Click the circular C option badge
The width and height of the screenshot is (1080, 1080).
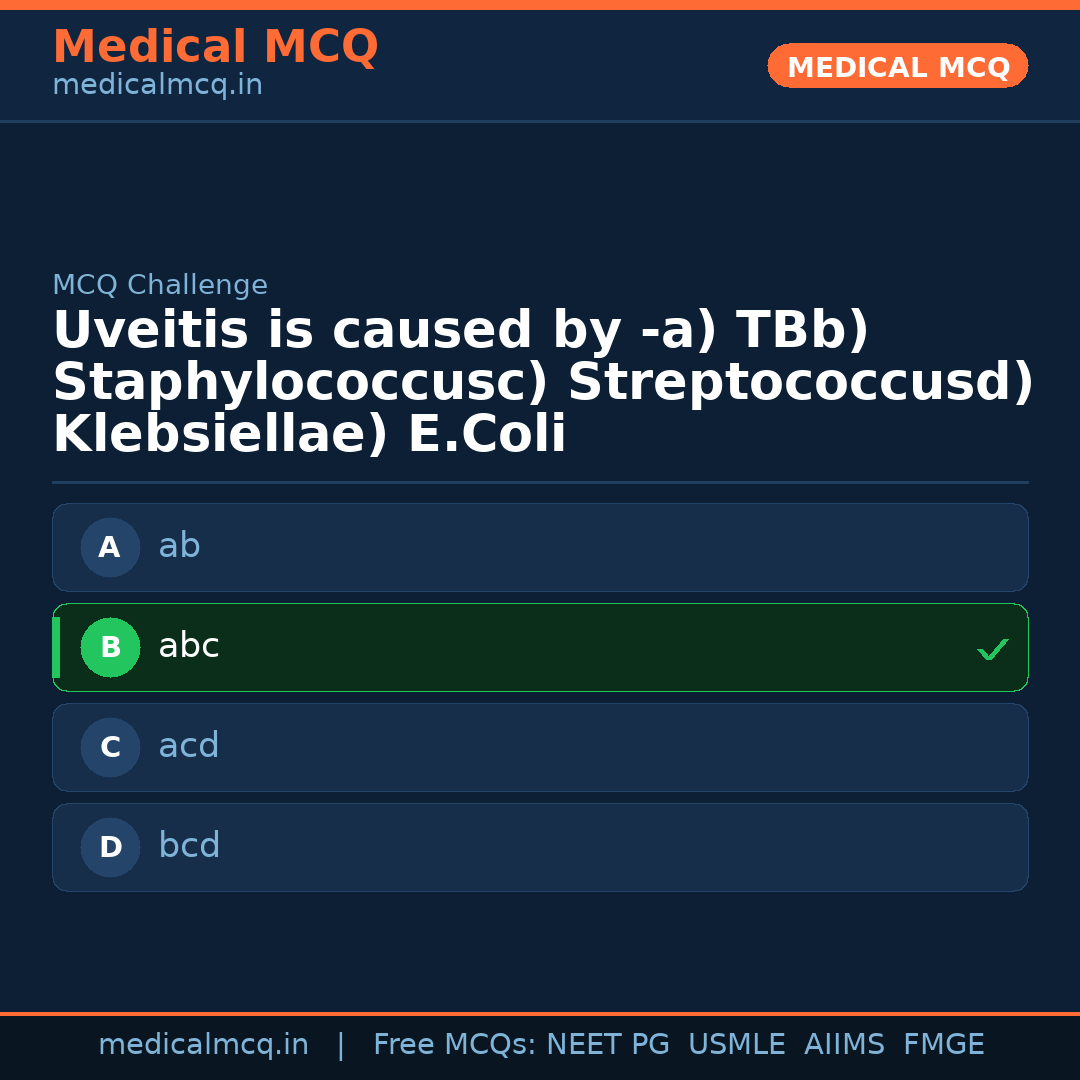pyautogui.click(x=110, y=747)
